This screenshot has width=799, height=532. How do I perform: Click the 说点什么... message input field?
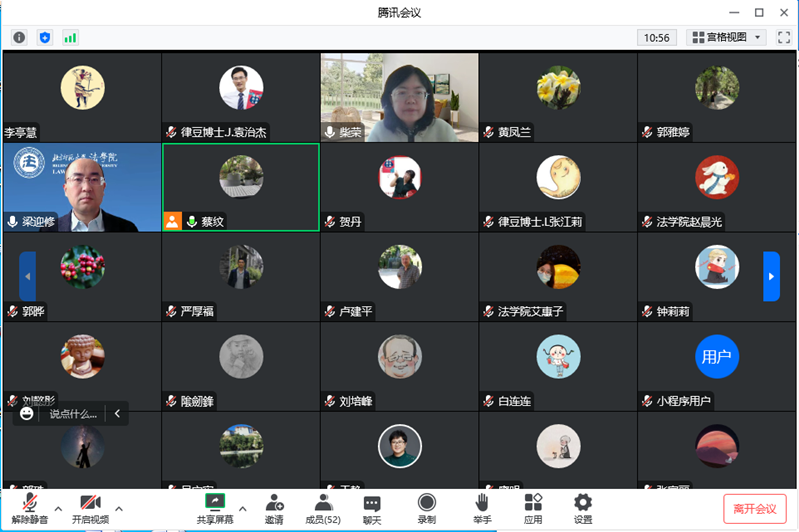[74, 413]
